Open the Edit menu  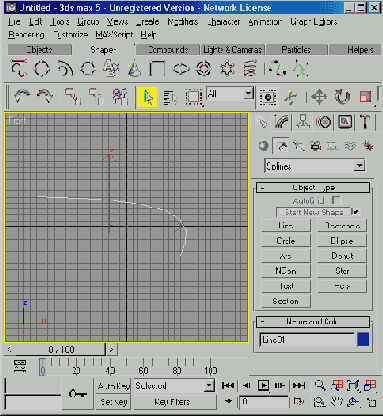coord(35,22)
